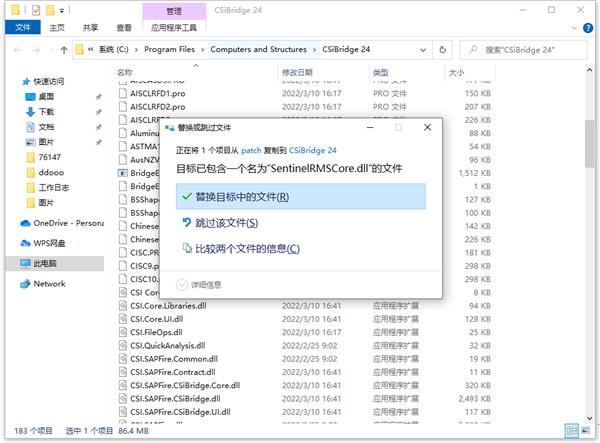Open the 76147 folder in sidebar
600x443 pixels.
click(49, 157)
